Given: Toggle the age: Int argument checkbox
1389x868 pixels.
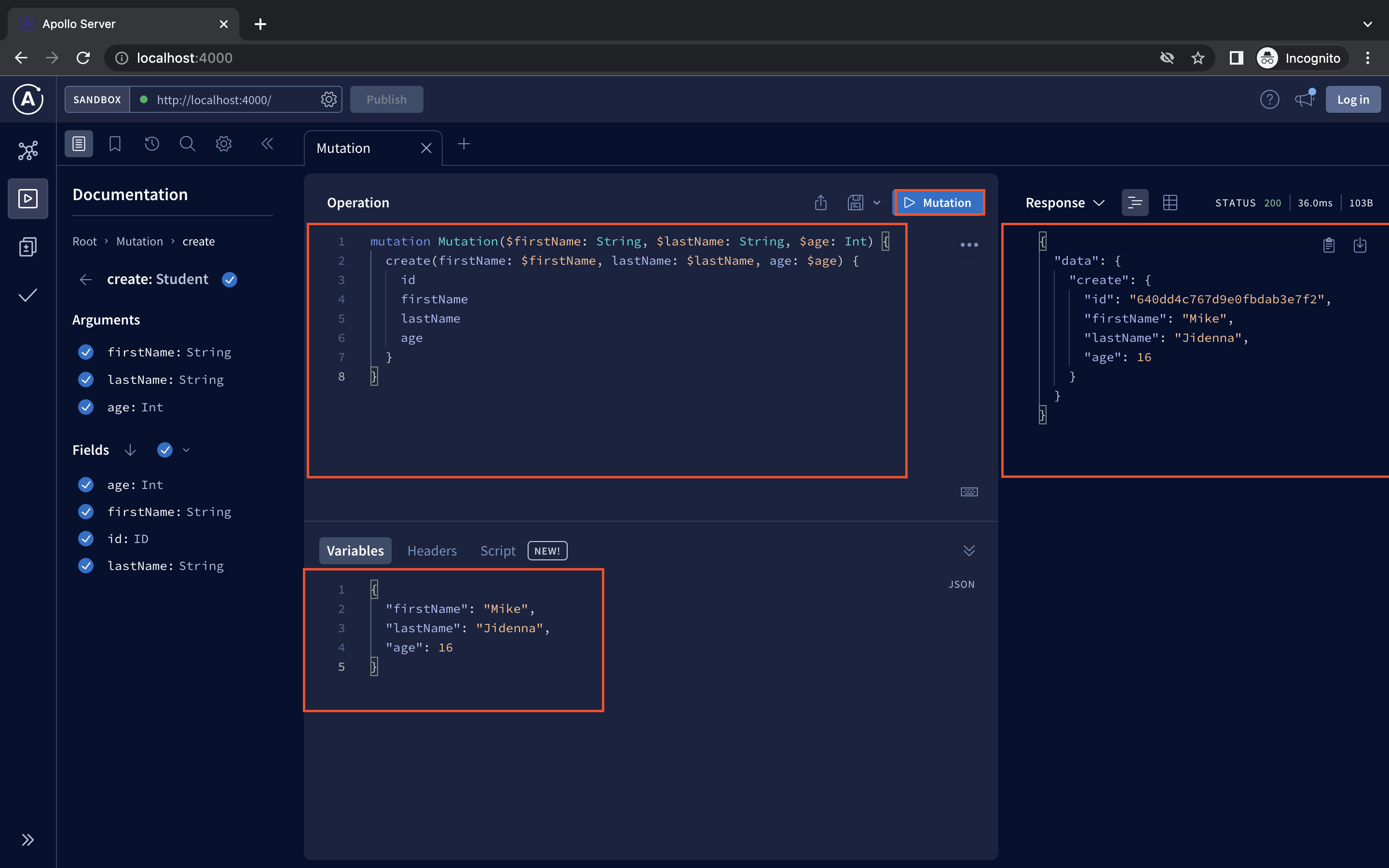Looking at the screenshot, I should pyautogui.click(x=86, y=407).
